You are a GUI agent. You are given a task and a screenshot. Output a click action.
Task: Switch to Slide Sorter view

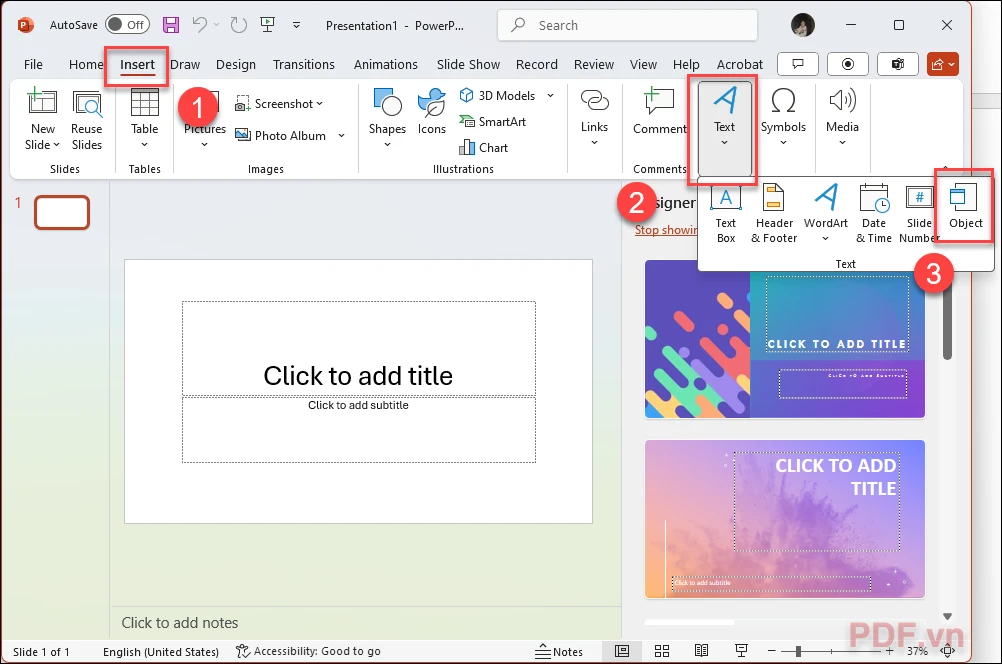pyautogui.click(x=662, y=651)
